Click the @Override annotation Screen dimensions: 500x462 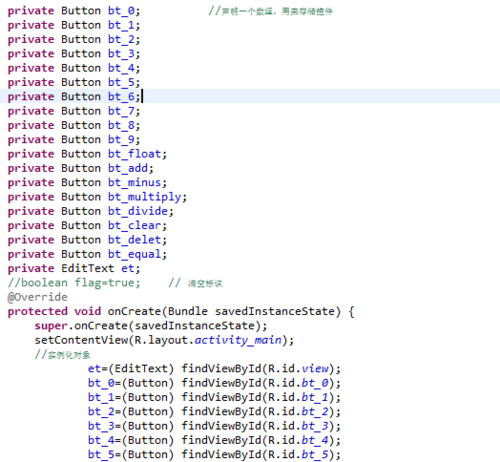point(37,297)
